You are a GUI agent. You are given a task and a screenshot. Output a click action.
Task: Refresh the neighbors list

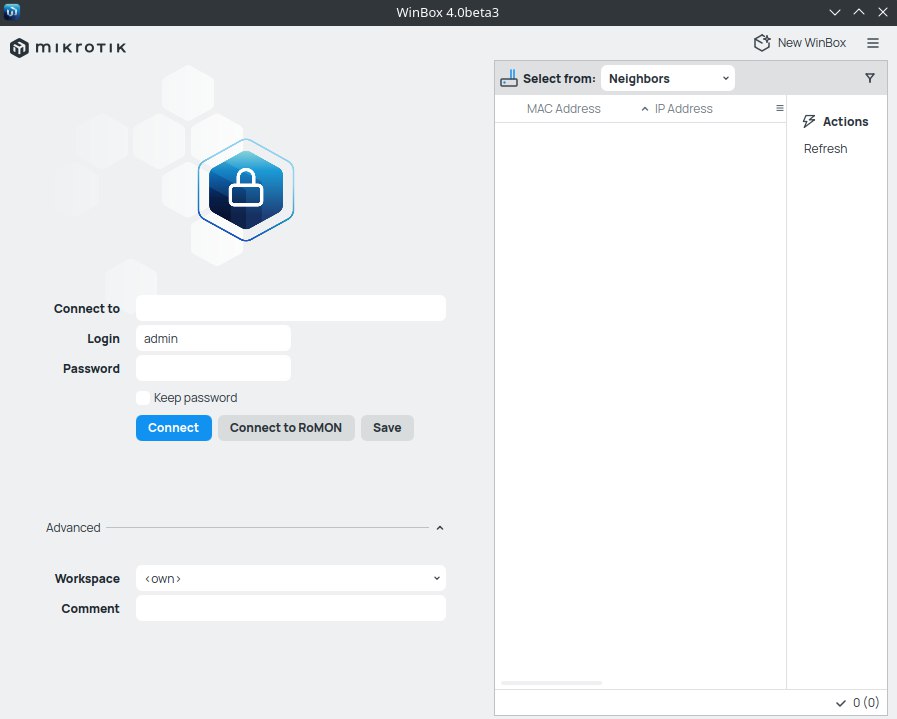tap(825, 149)
